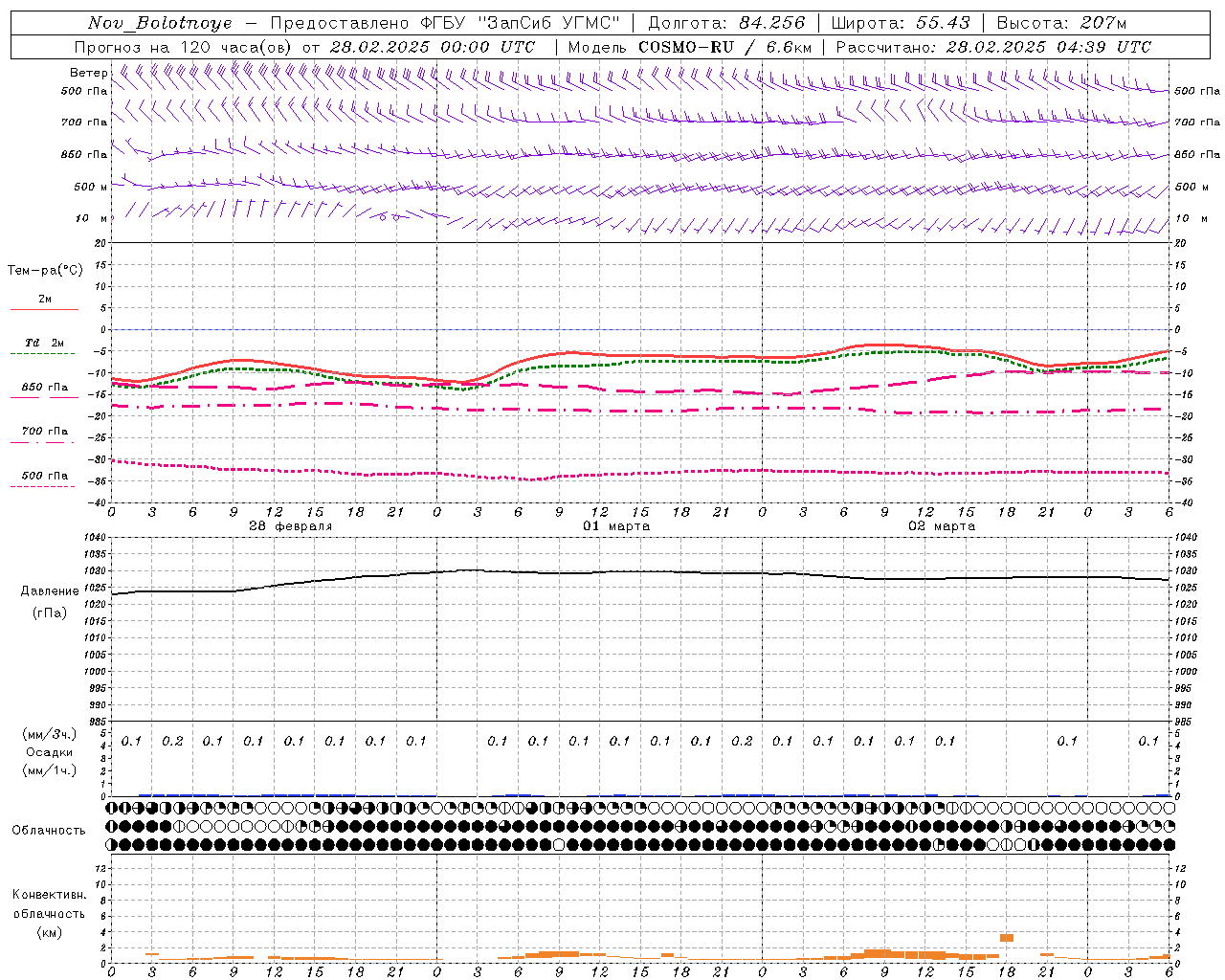Click the computed time Рассчитано: 28.02.2025 04:39 UTC
The image size is (1225, 980).
(x=993, y=47)
